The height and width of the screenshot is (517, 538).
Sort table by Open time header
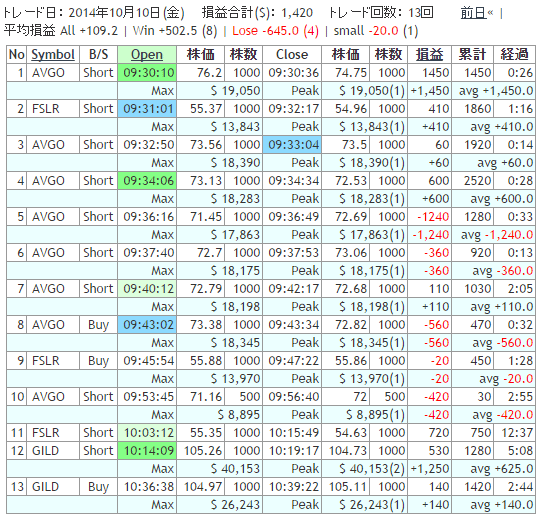pyautogui.click(x=147, y=55)
